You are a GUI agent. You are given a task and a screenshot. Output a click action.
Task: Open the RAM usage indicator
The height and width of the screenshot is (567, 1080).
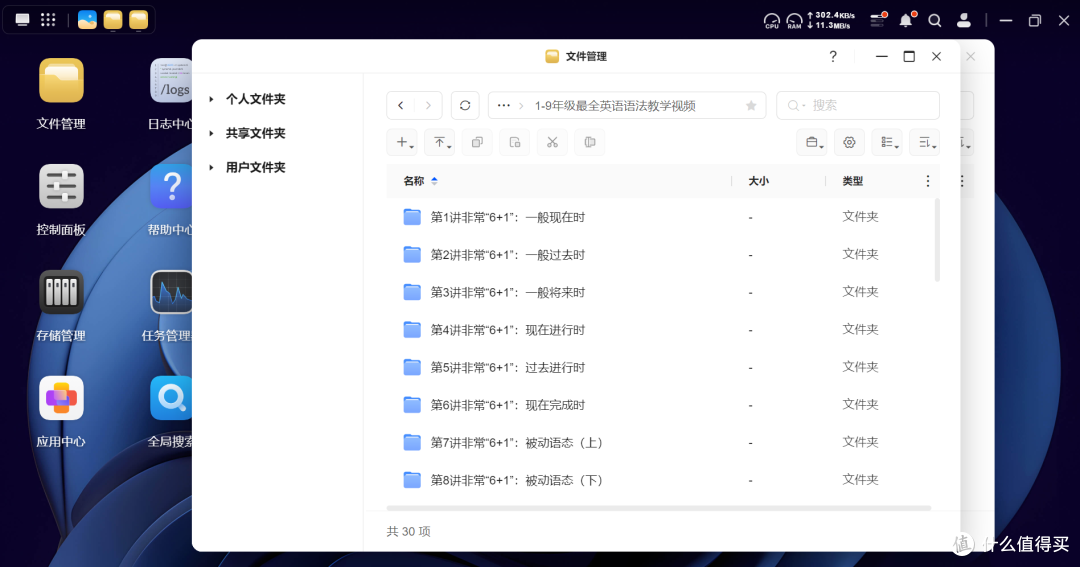click(x=794, y=21)
